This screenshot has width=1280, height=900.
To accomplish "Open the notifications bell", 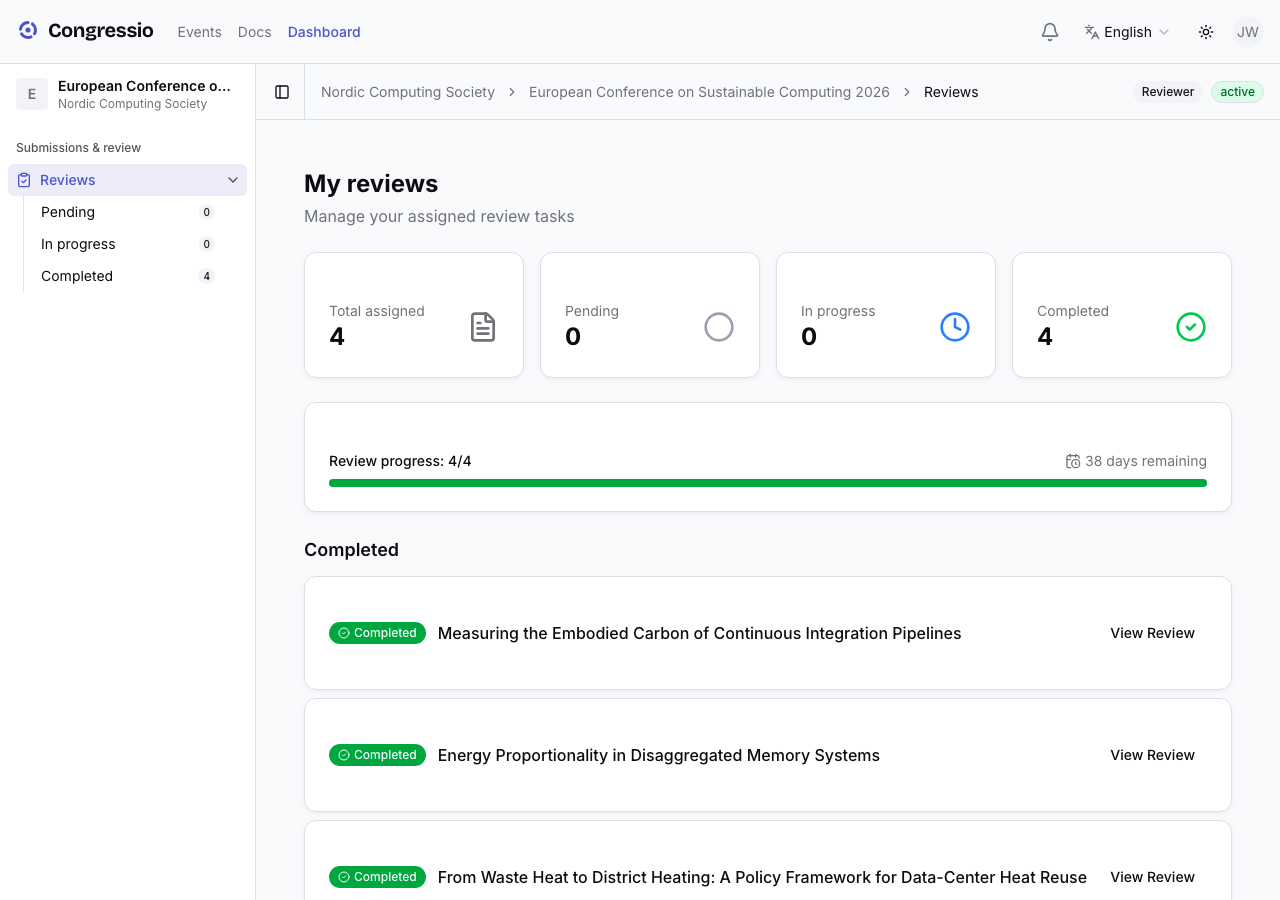I will [x=1050, y=32].
